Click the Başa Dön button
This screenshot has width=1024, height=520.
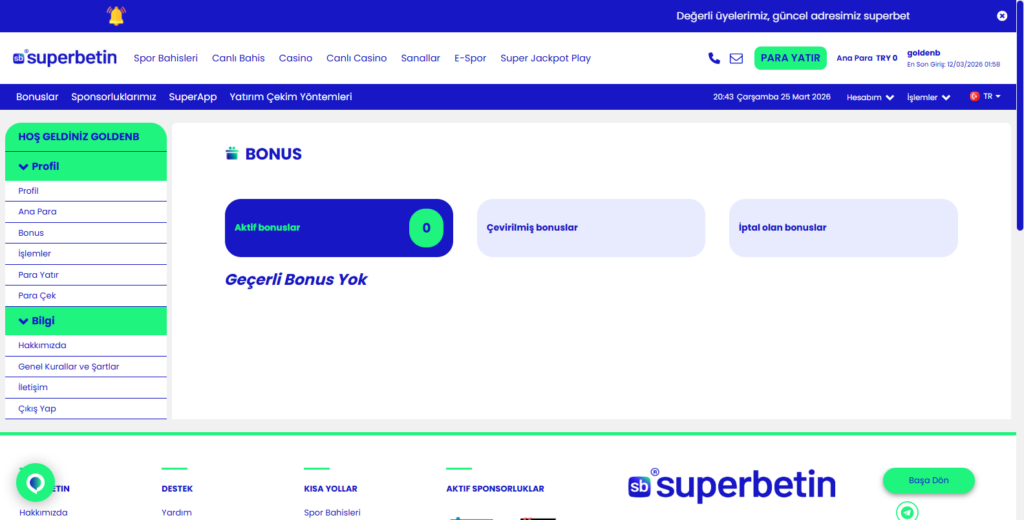928,480
